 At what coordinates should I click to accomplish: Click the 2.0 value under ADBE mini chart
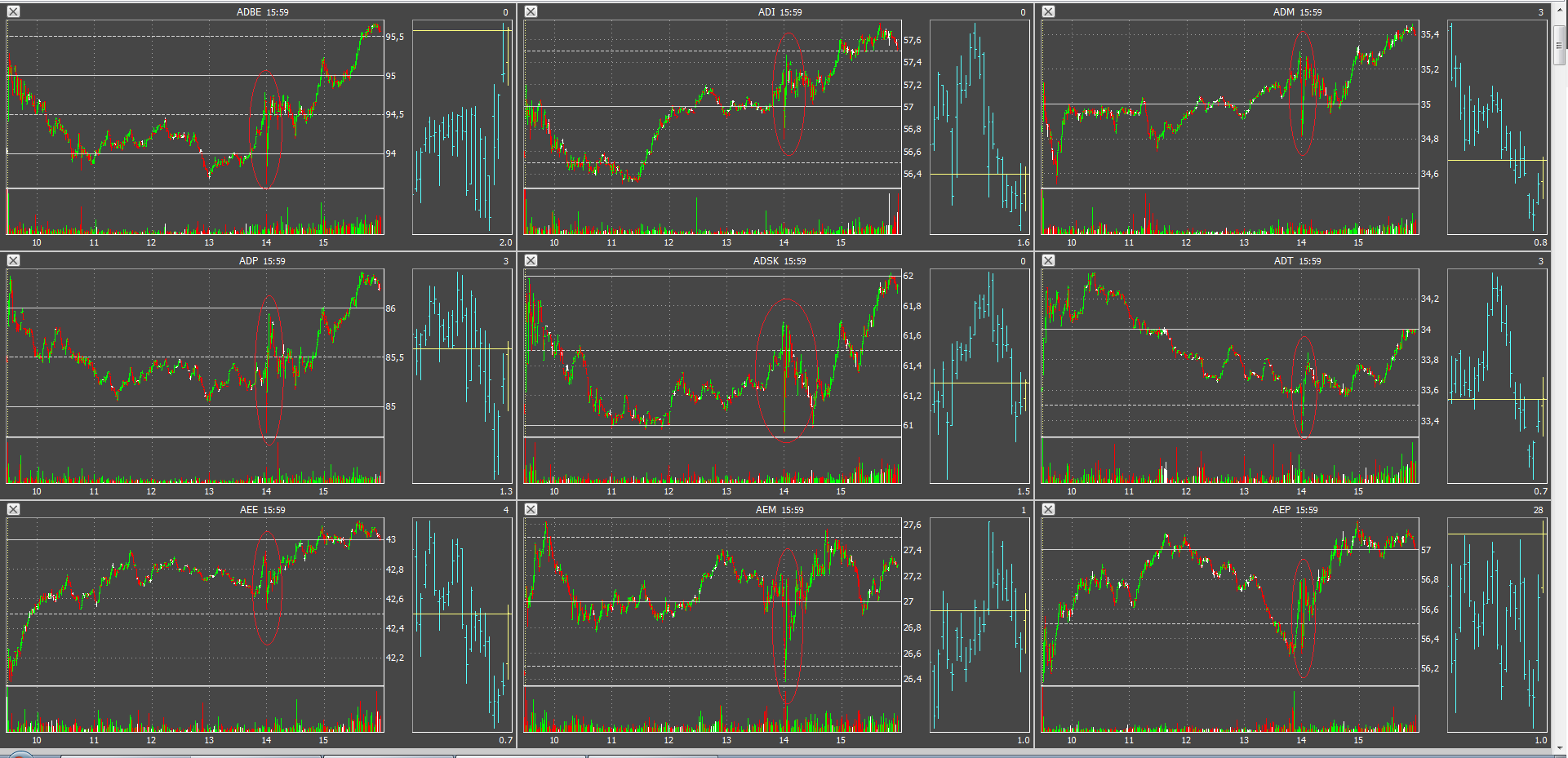(x=505, y=242)
